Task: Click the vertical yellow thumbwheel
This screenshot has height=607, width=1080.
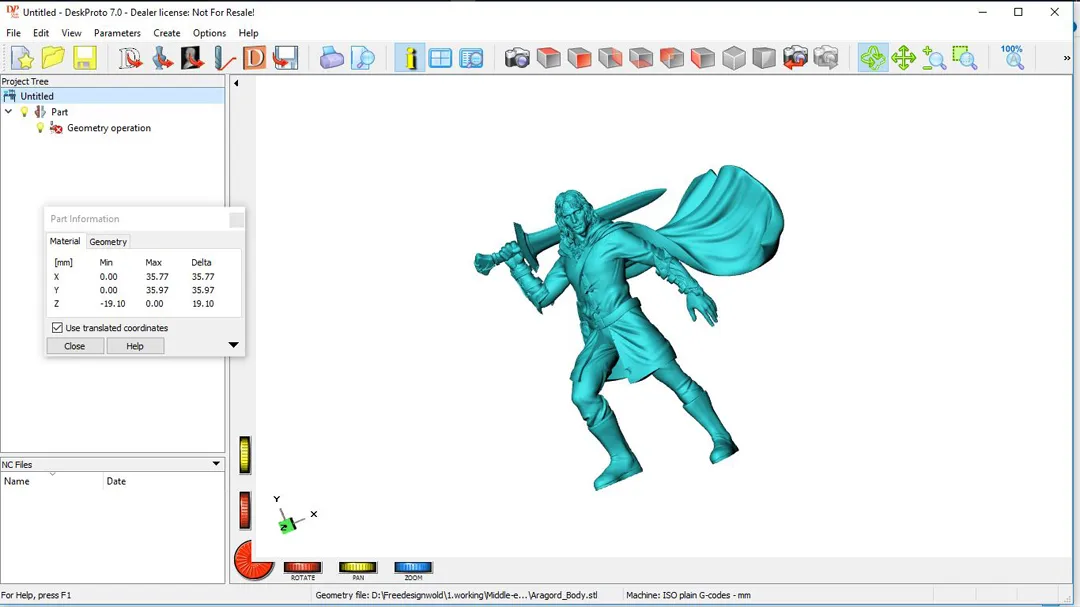Action: tap(245, 455)
